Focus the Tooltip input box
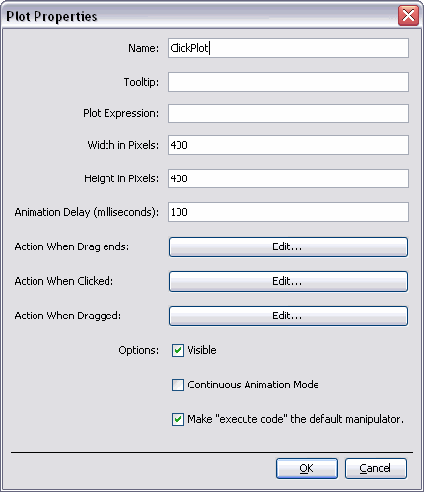Image resolution: width=424 pixels, height=492 pixels. pyautogui.click(x=288, y=82)
